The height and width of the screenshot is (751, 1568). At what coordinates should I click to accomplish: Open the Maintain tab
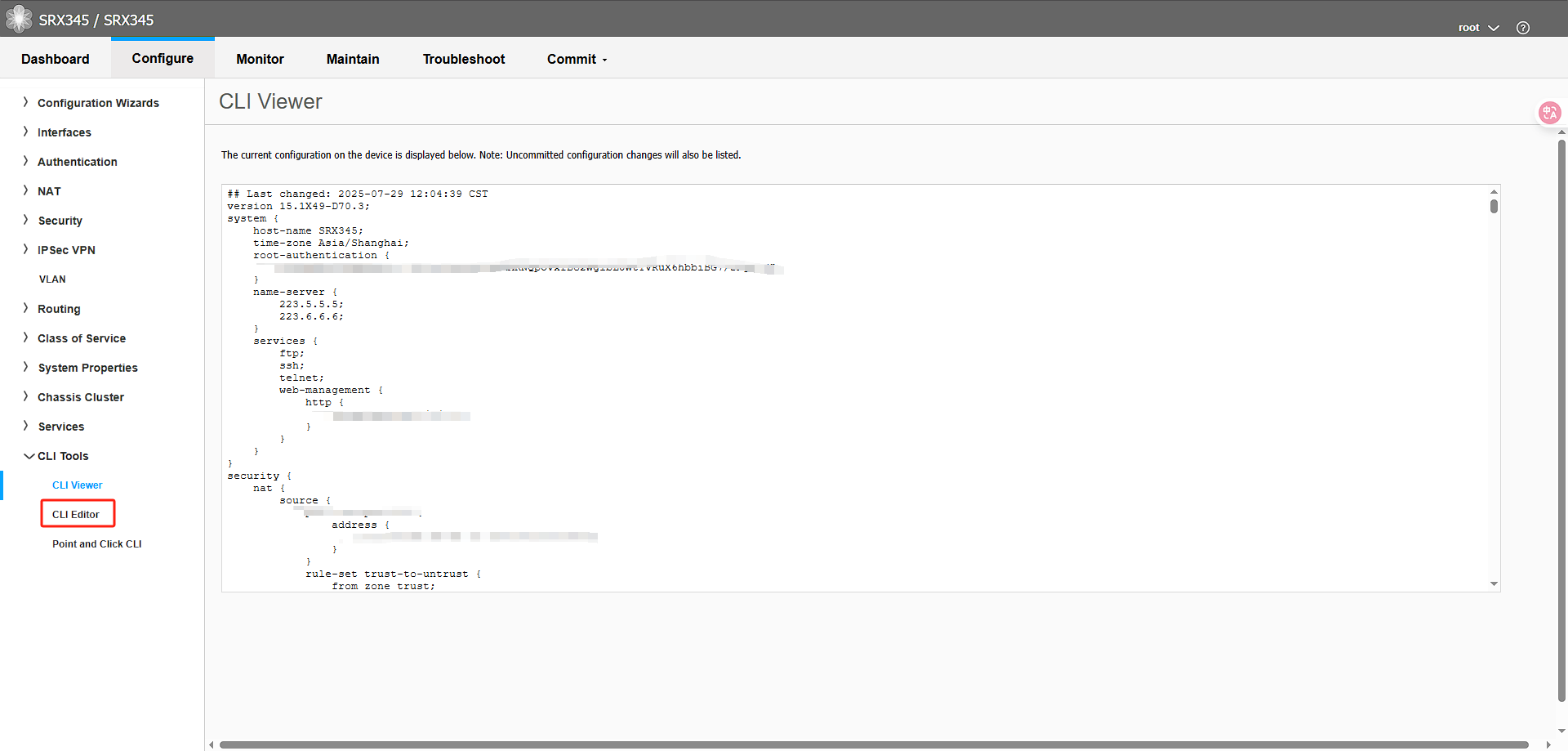click(x=353, y=59)
